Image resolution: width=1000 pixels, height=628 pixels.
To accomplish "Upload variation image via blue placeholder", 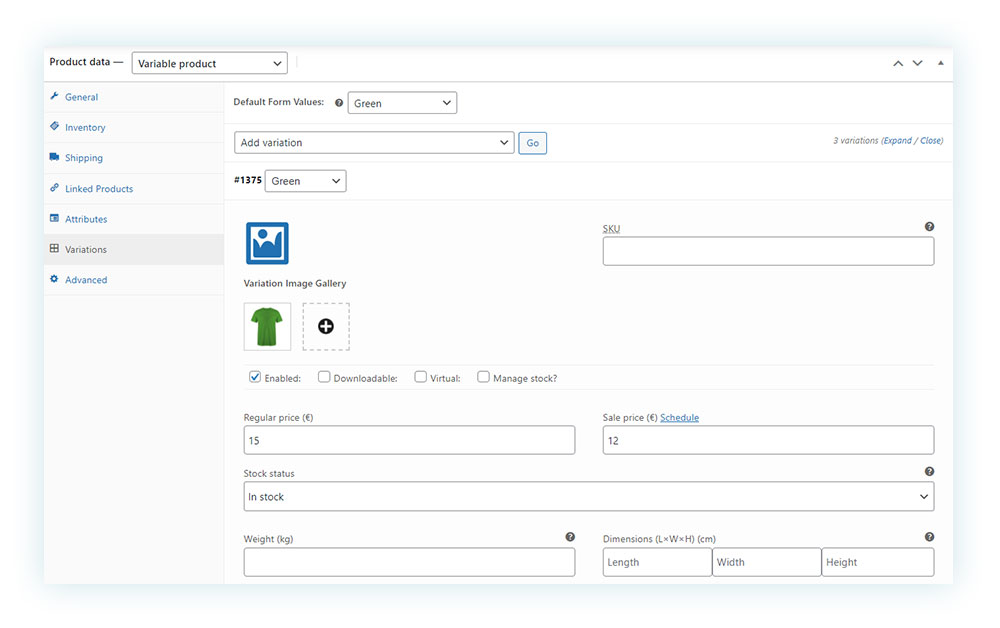I will [x=267, y=243].
